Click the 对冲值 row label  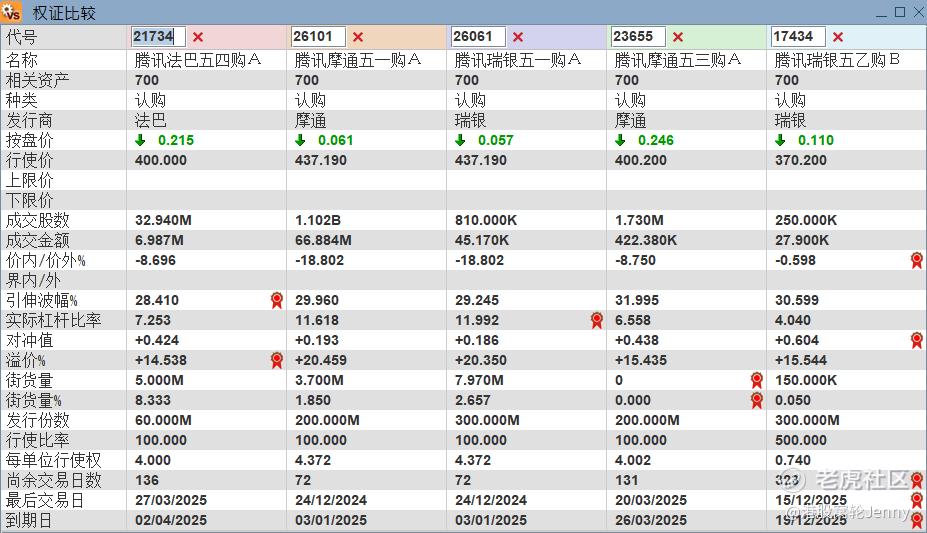(30, 340)
